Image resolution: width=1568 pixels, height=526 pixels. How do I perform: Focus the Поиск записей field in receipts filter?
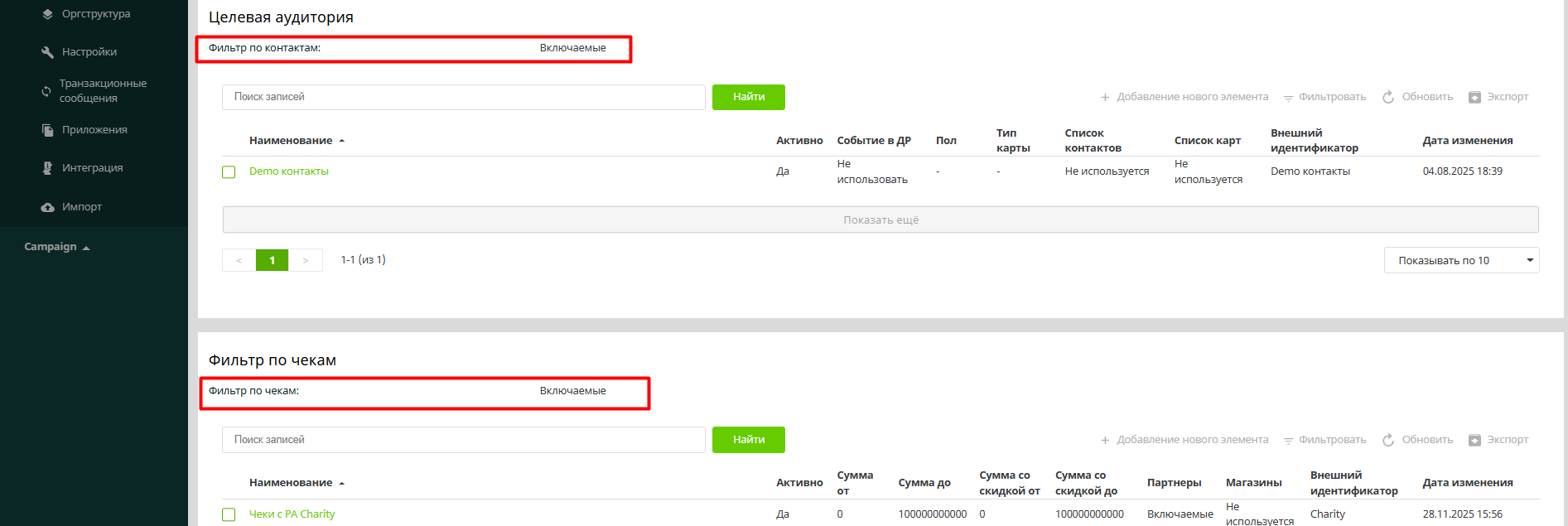click(463, 440)
